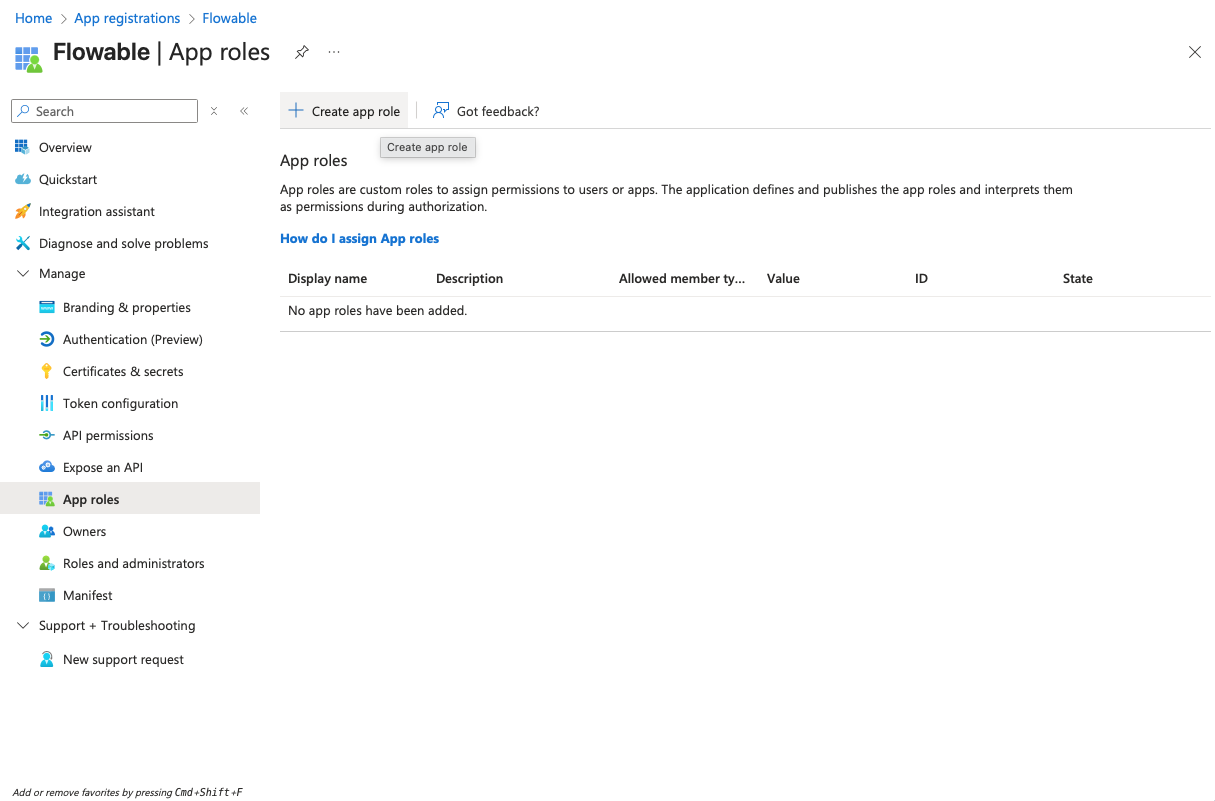The image size is (1215, 801).
Task: Click the Token configuration icon
Action: pos(46,403)
